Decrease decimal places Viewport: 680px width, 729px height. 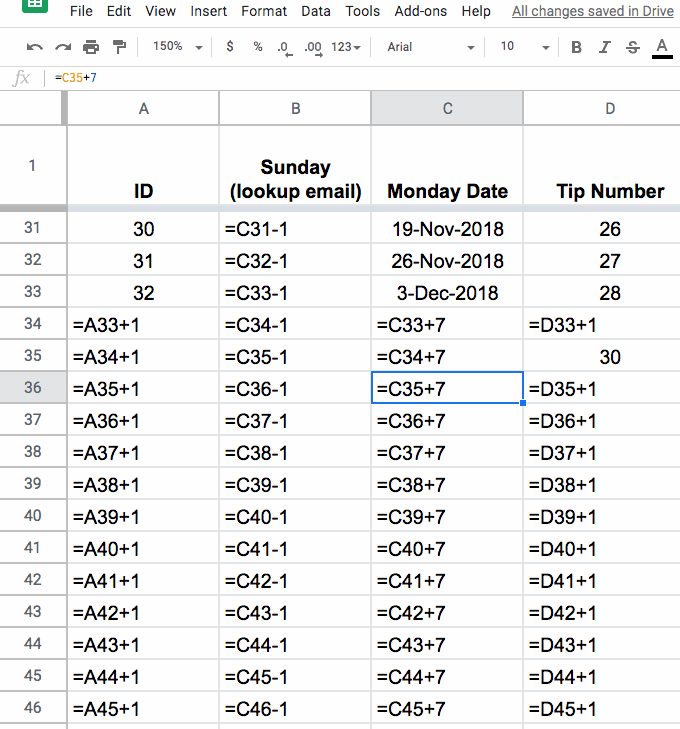(x=284, y=47)
